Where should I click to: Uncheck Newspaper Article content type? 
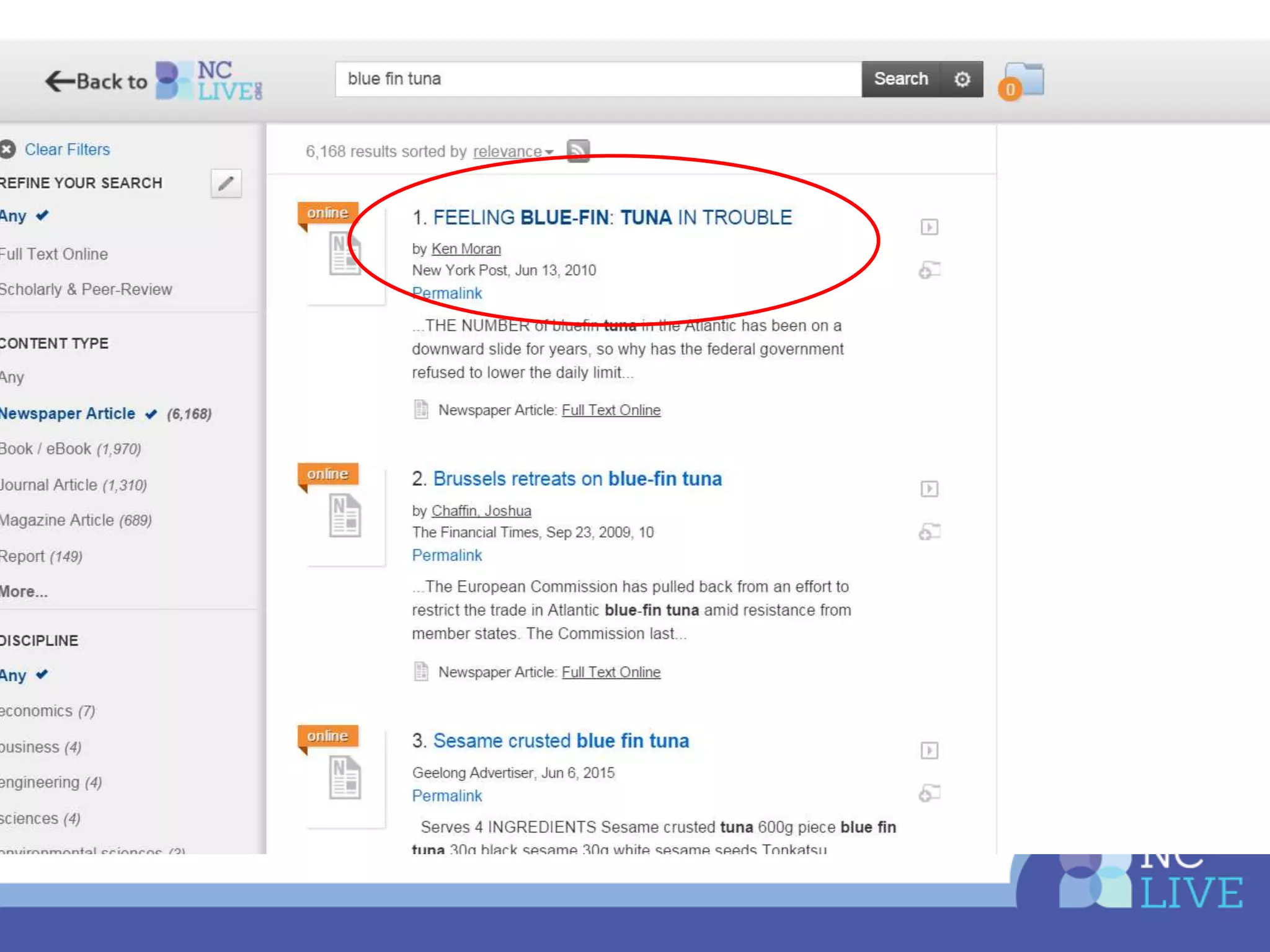tap(68, 413)
